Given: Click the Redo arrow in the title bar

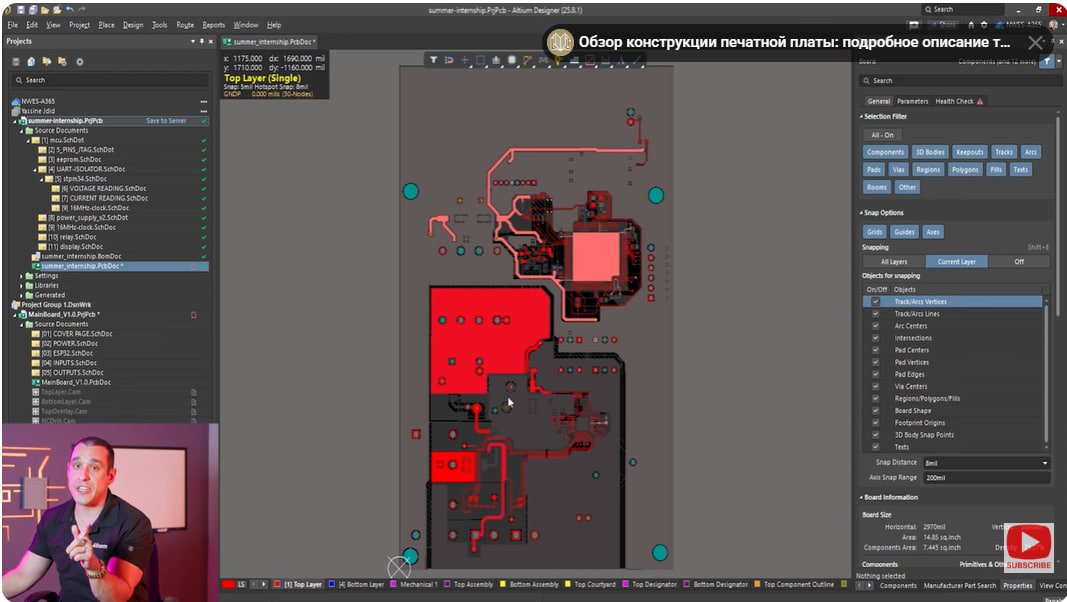Looking at the screenshot, I should coord(82,10).
